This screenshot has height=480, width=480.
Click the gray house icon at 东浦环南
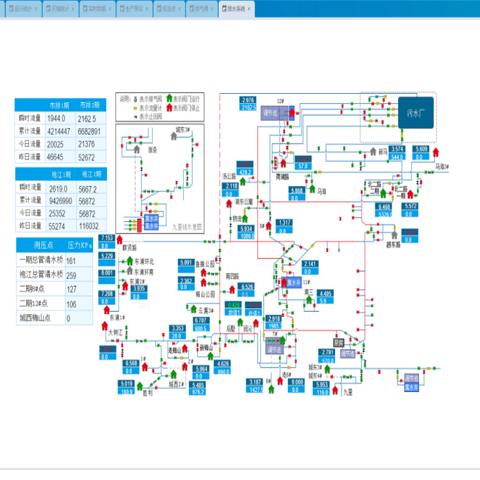(130, 271)
